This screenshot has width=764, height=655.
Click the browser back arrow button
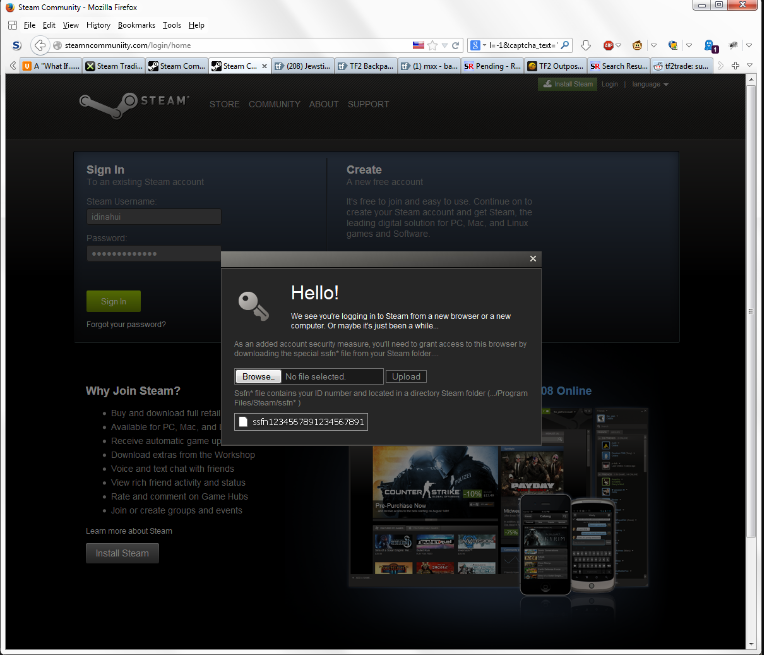click(x=40, y=46)
